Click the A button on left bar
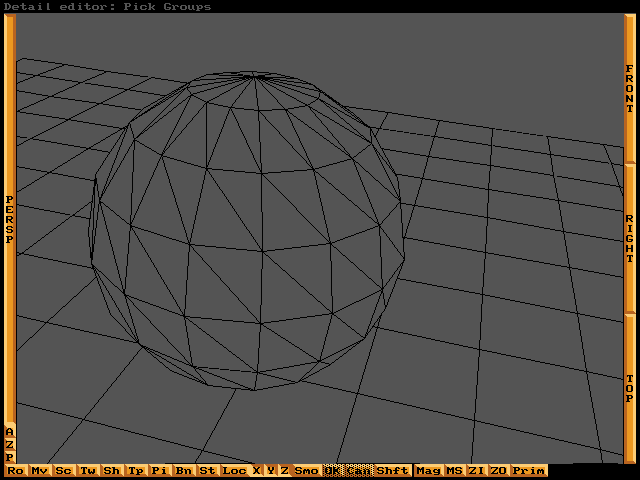This screenshot has height=480, width=640. pyautogui.click(x=10, y=432)
